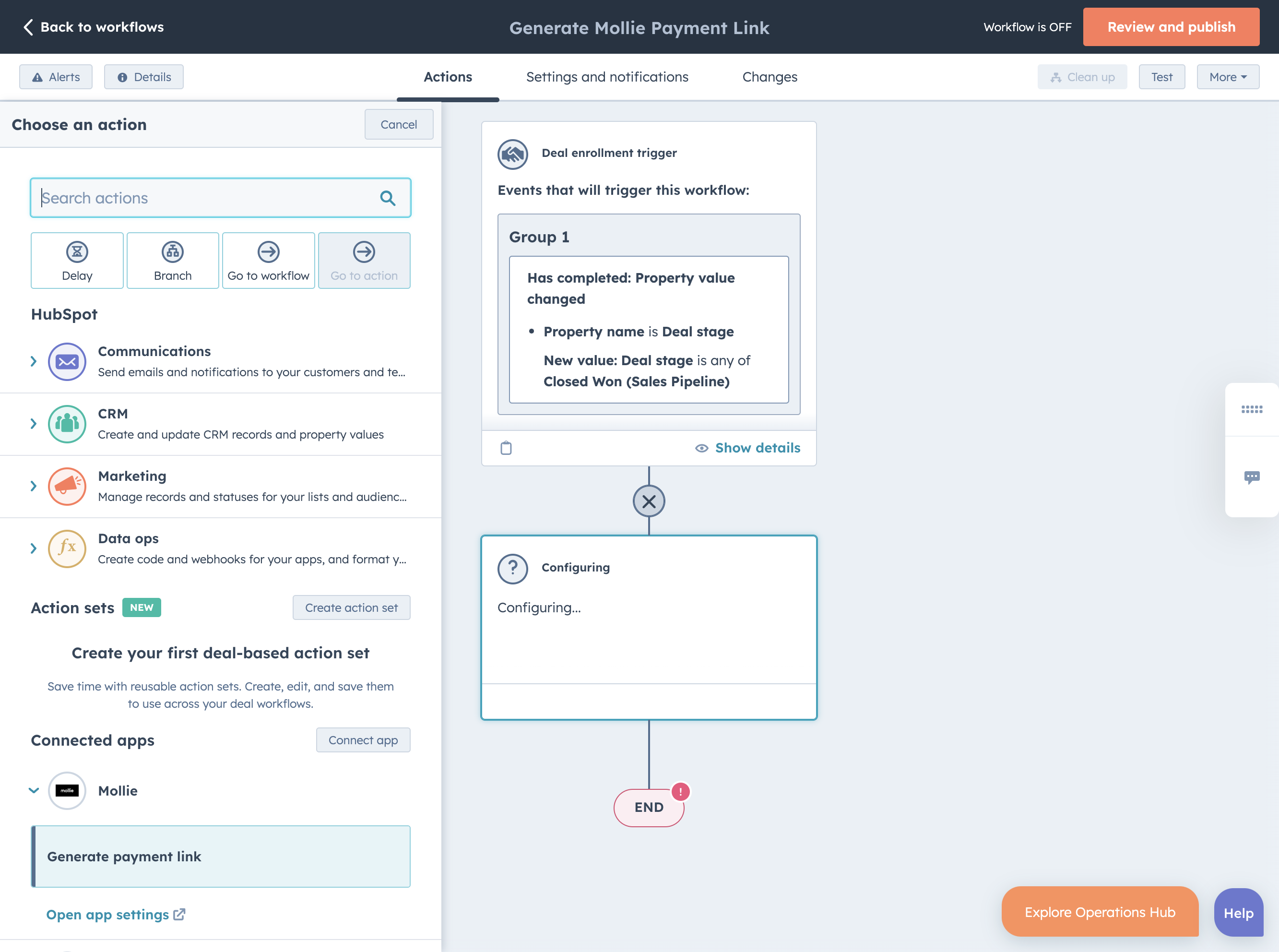This screenshot has height=952, width=1279.
Task: Click the Details button
Action: point(144,77)
